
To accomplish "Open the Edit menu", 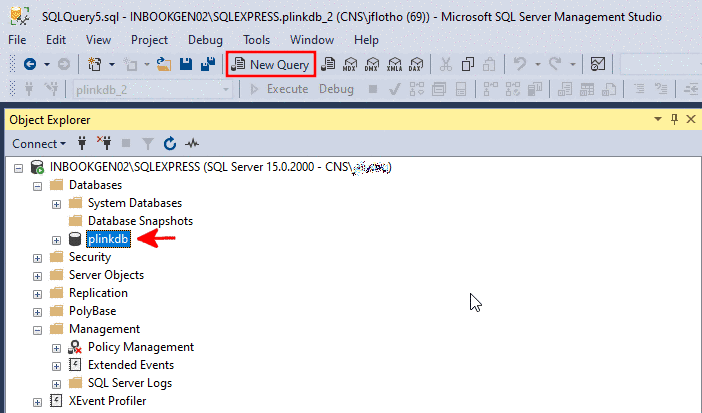I will pos(56,40).
